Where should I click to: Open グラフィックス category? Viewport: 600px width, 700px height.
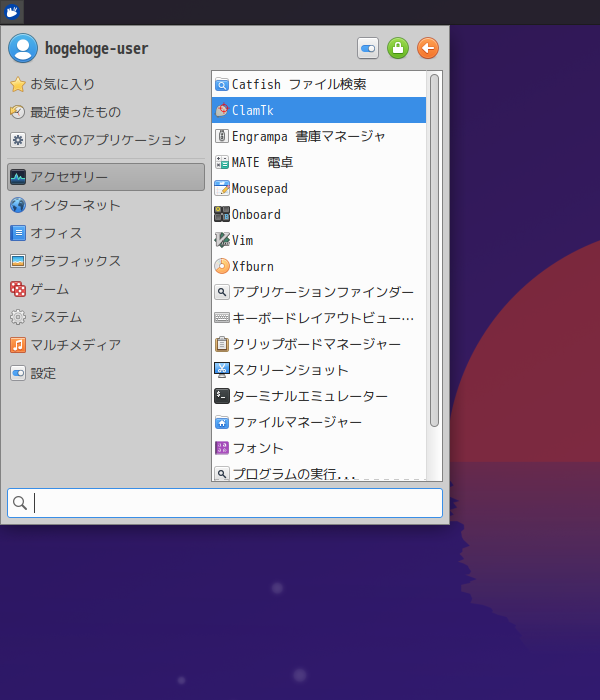[x=106, y=261]
